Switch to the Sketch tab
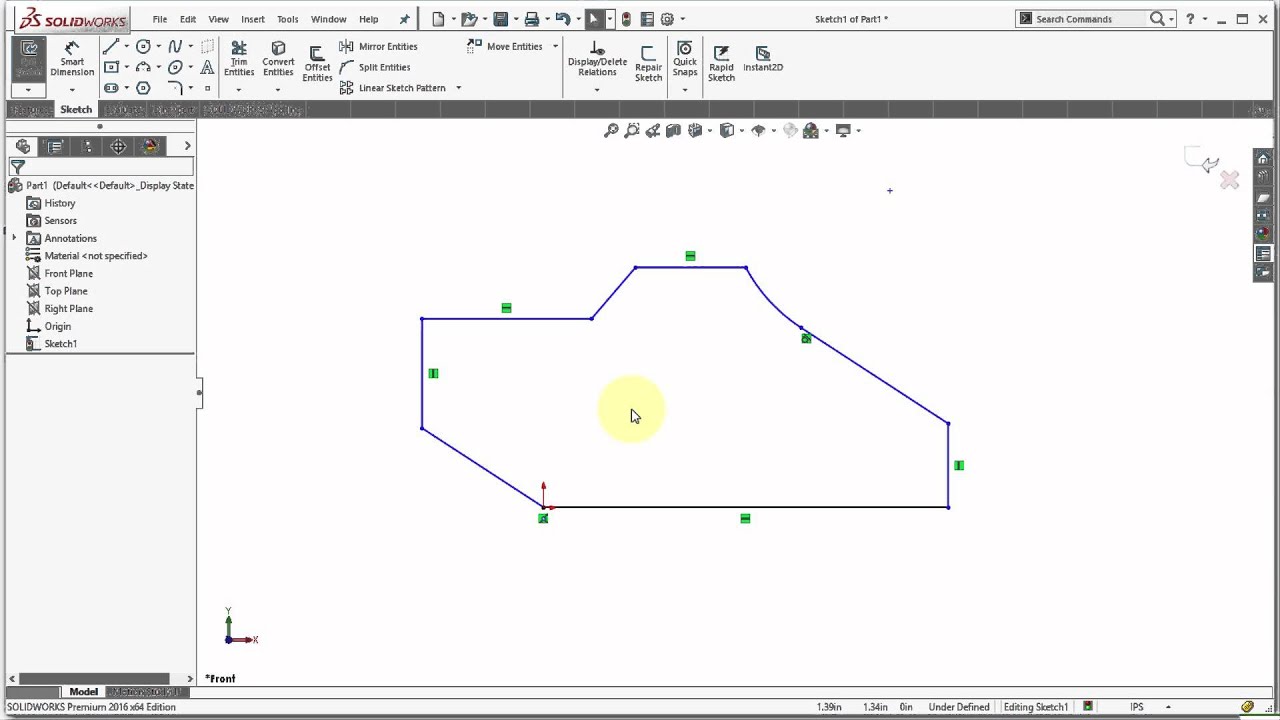 pos(76,109)
